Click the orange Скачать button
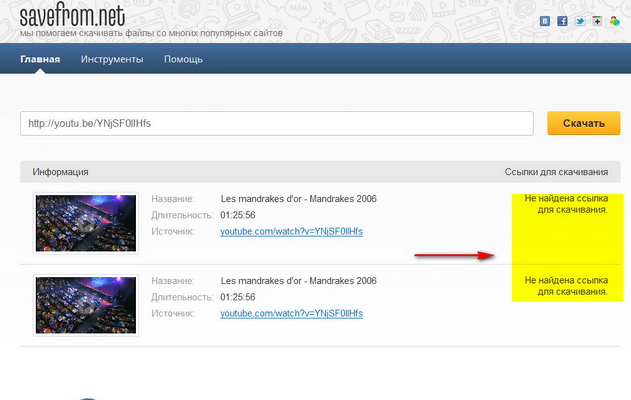This screenshot has height=400, width=631. (x=584, y=123)
